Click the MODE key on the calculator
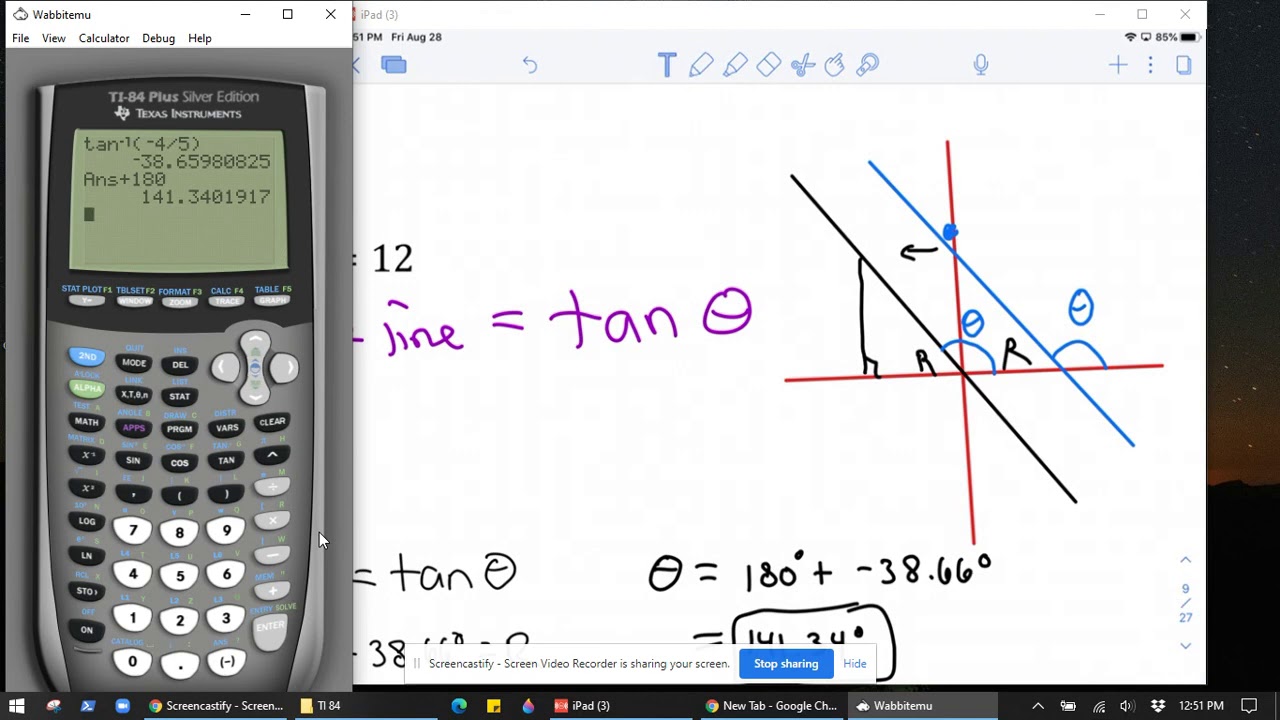The image size is (1280, 720). click(133, 363)
